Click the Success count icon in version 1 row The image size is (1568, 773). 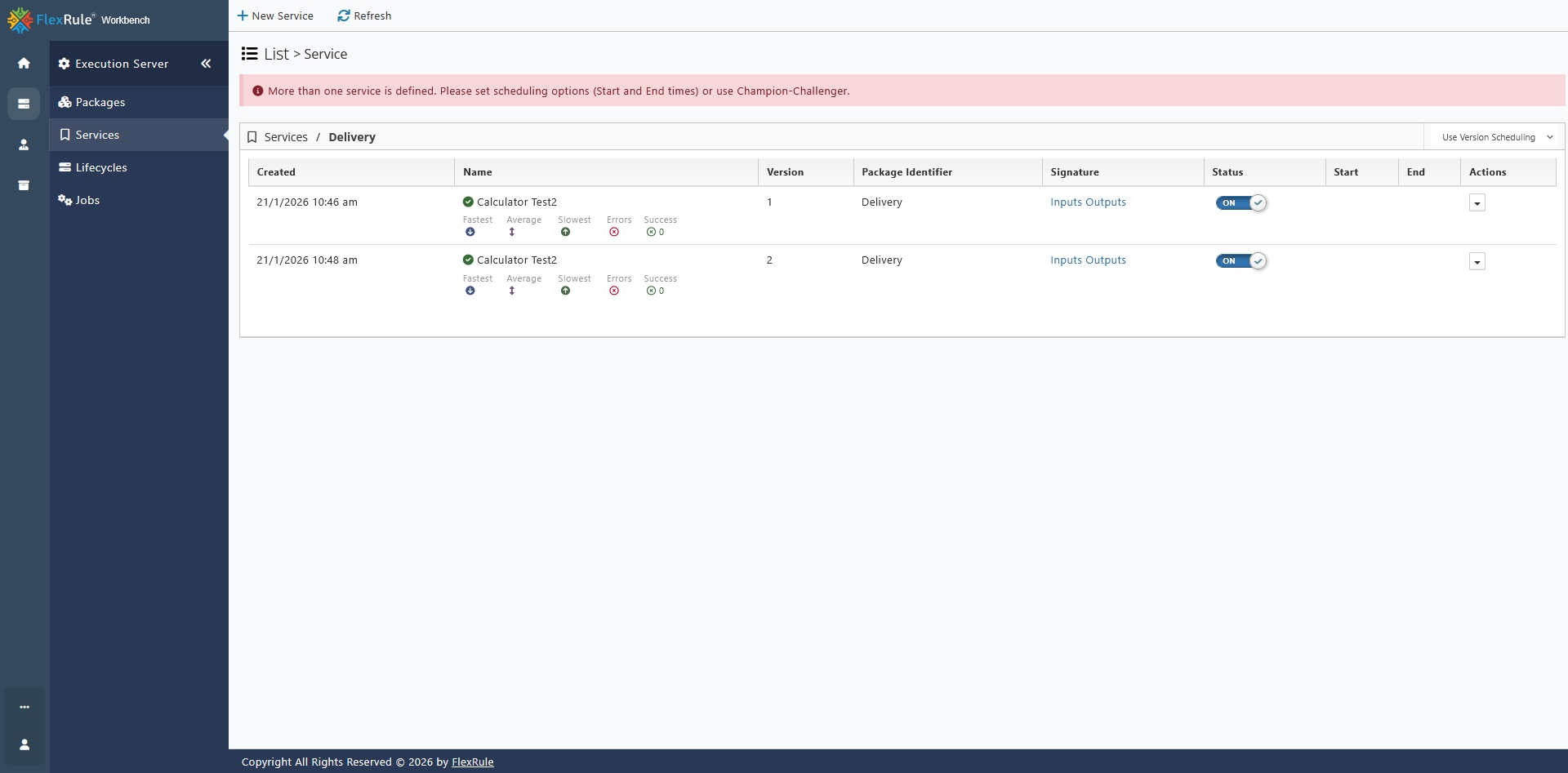pos(651,232)
